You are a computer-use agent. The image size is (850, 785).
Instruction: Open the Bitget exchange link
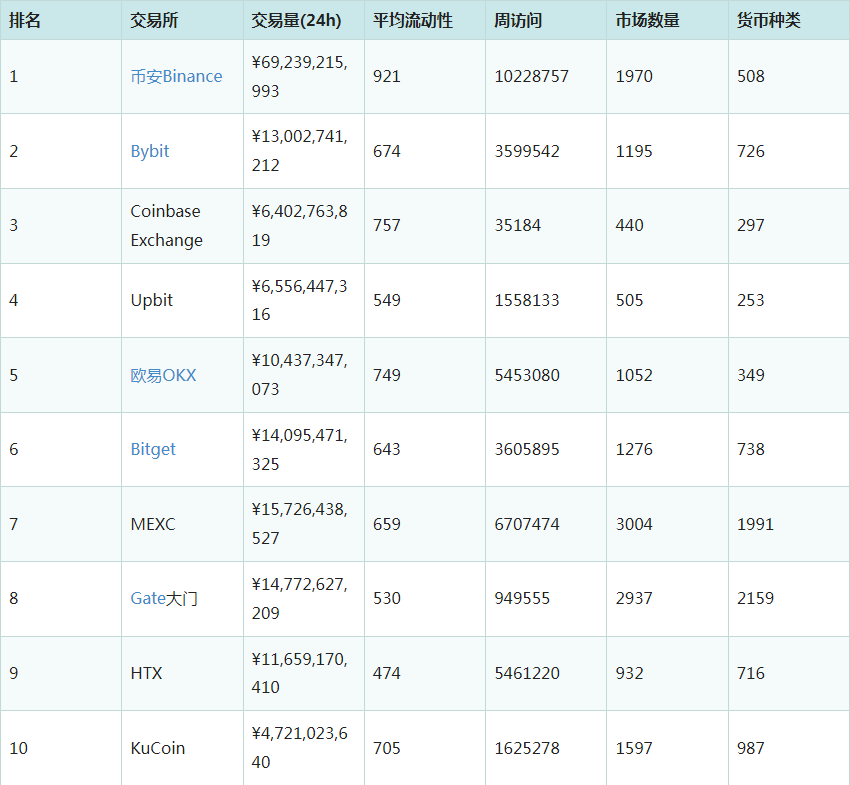(153, 449)
